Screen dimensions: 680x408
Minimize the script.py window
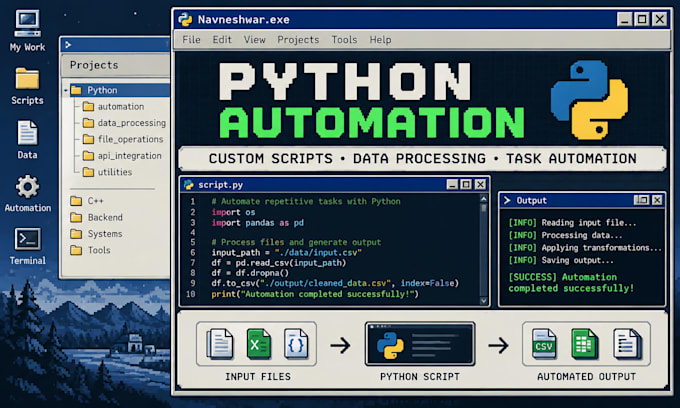click(x=452, y=185)
